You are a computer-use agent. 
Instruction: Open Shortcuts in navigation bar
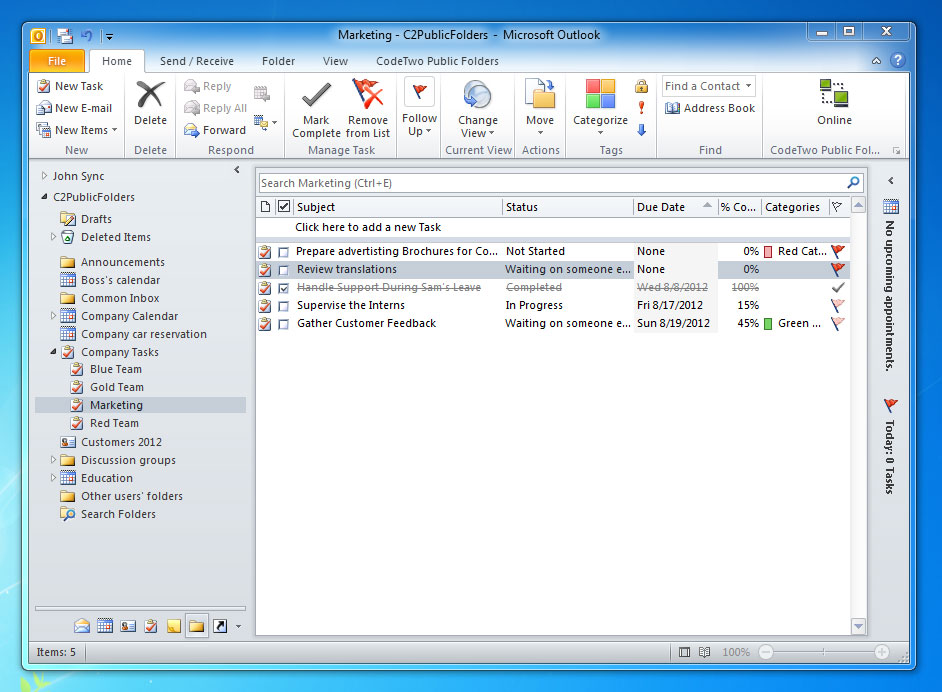(220, 627)
